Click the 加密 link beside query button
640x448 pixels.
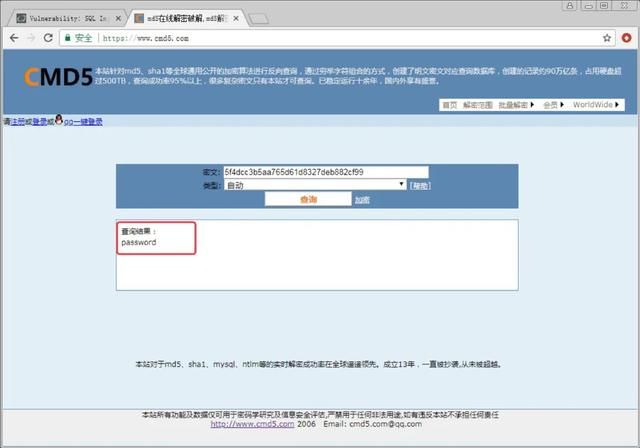[362, 200]
